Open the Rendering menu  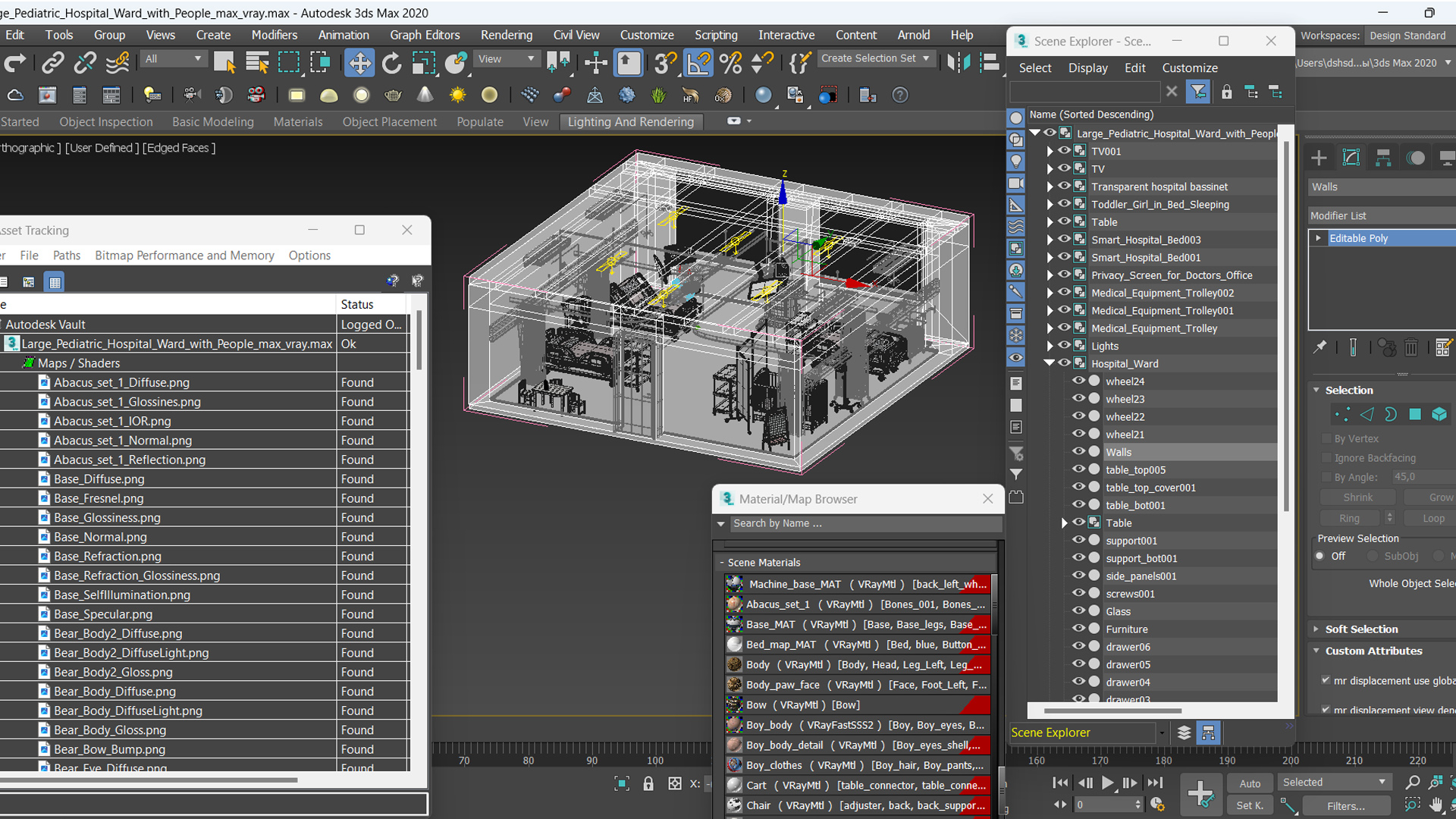pyautogui.click(x=506, y=35)
